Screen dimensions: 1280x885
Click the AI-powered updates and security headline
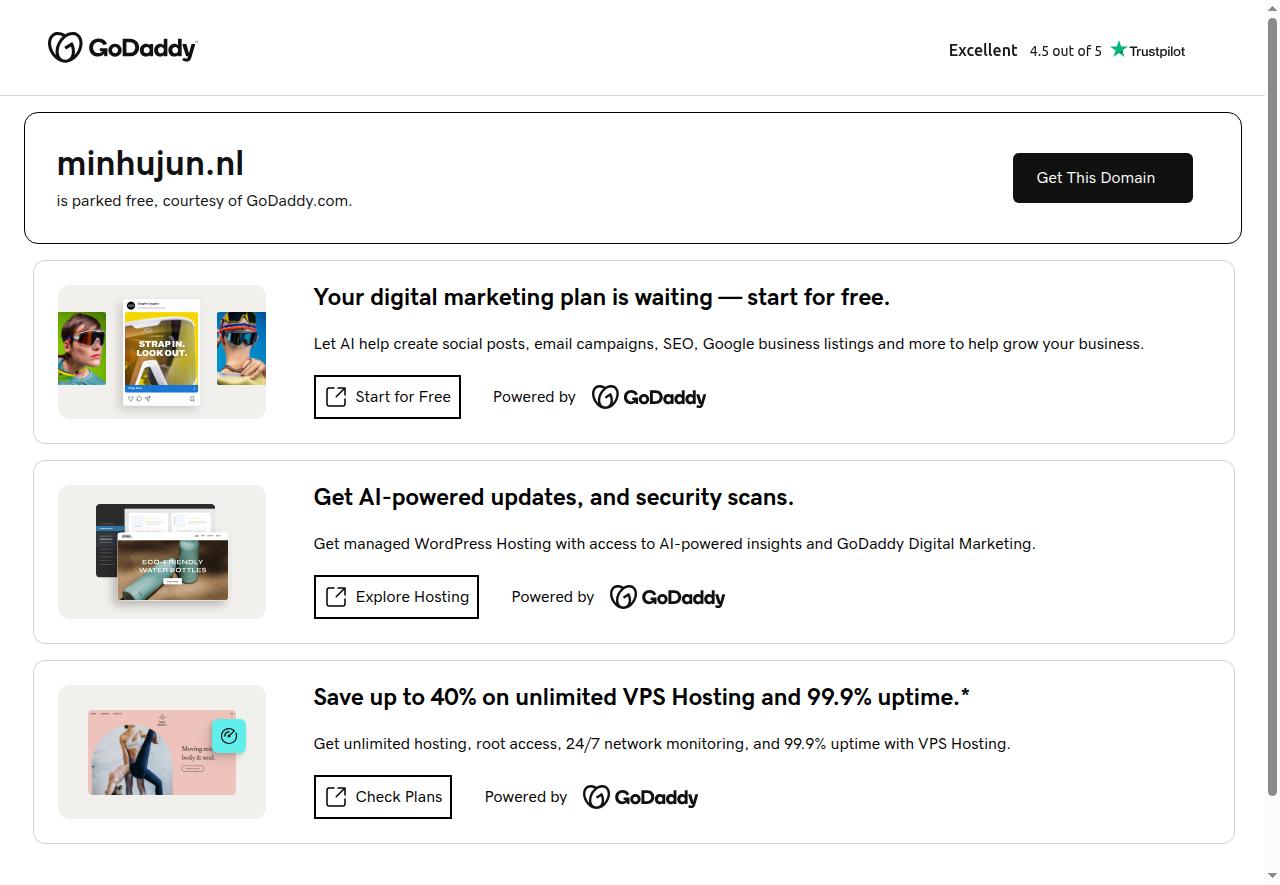click(553, 497)
